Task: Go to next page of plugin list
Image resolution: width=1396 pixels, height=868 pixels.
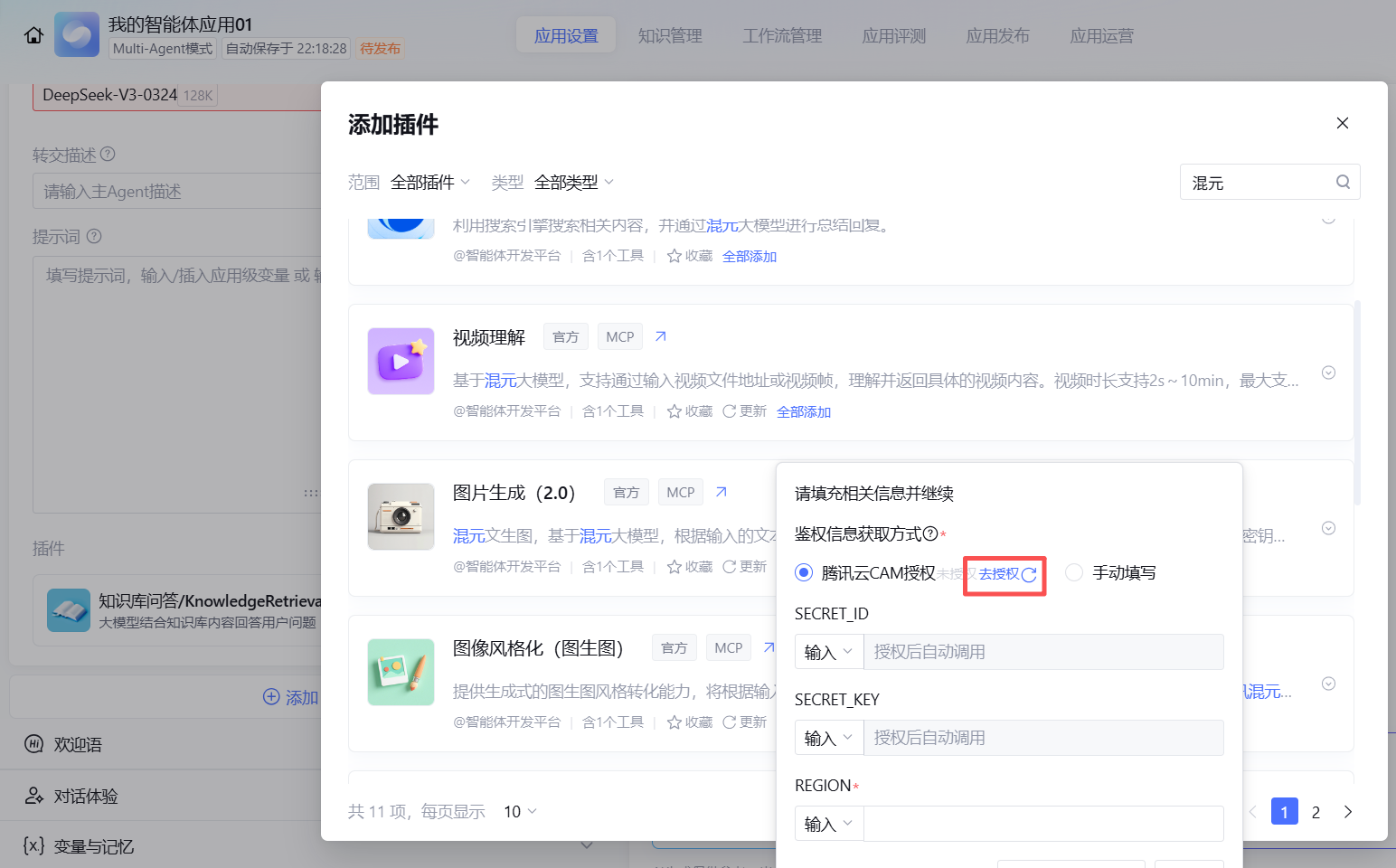Action: pos(1348,812)
